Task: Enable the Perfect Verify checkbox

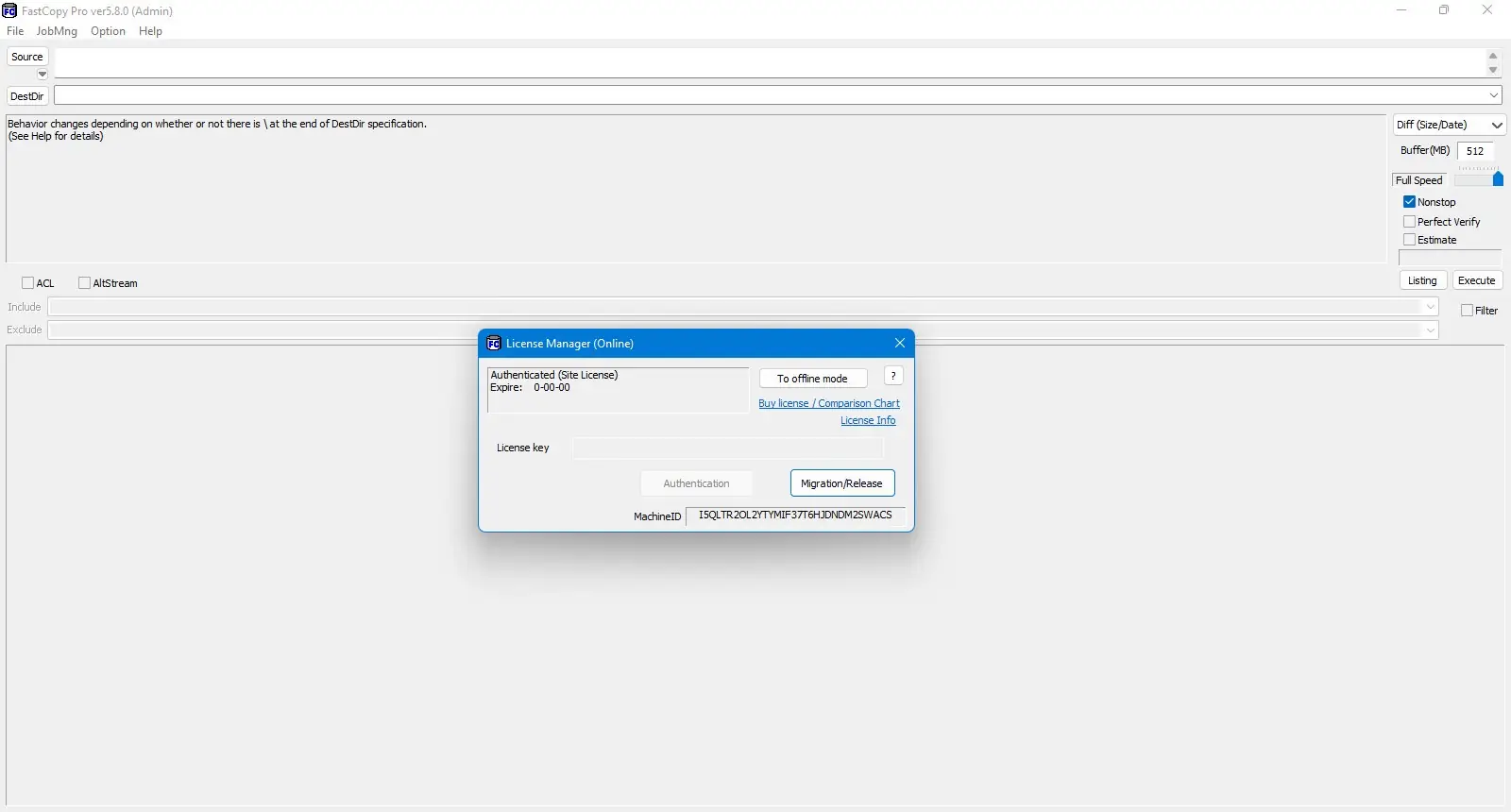Action: [1409, 222]
